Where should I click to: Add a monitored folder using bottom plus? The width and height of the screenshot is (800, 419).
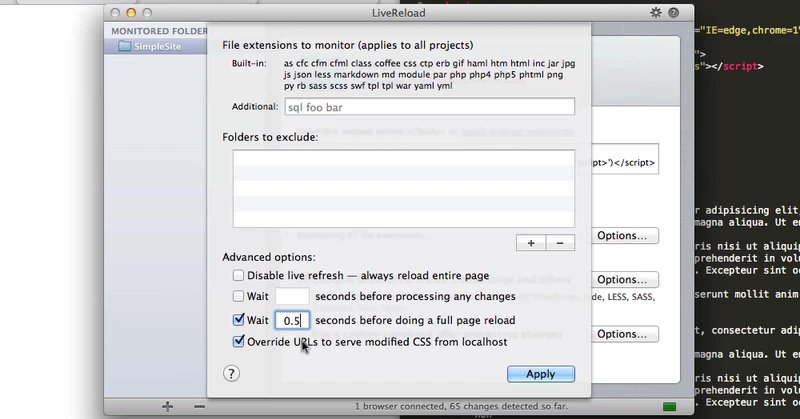[167, 407]
